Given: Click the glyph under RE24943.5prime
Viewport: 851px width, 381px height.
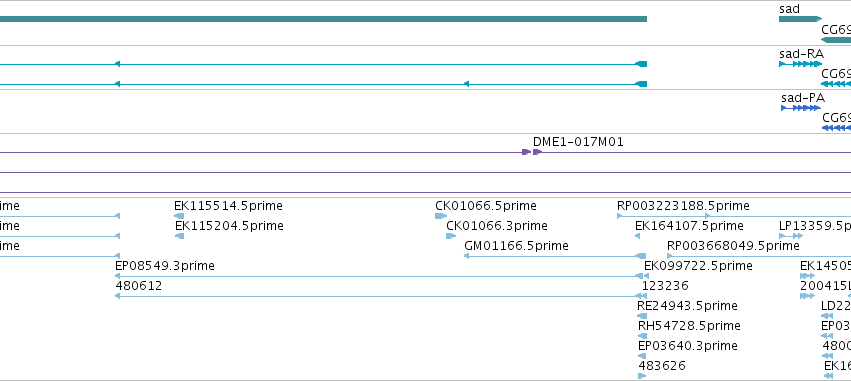Looking at the screenshot, I should (x=642, y=316).
